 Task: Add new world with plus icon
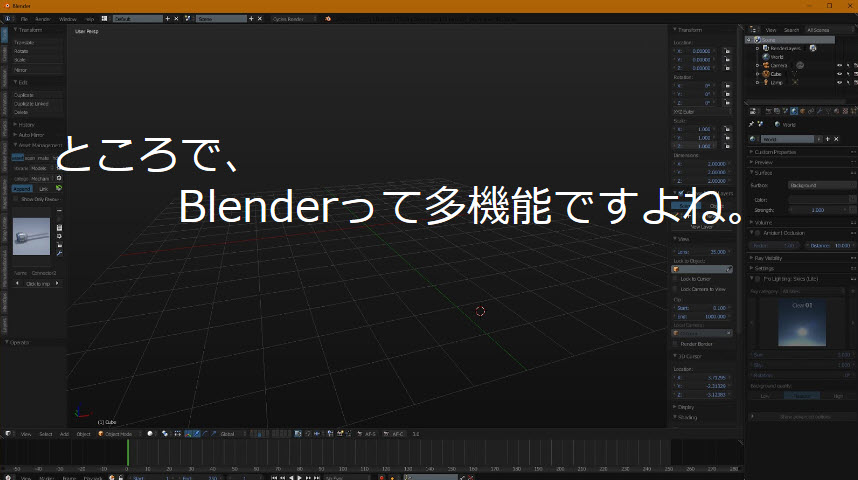coord(827,140)
